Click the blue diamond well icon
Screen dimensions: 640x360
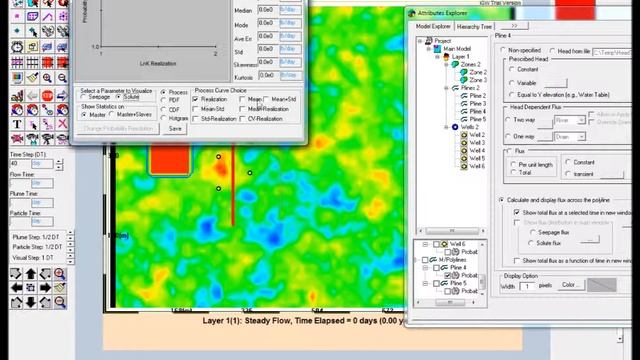[17, 31]
